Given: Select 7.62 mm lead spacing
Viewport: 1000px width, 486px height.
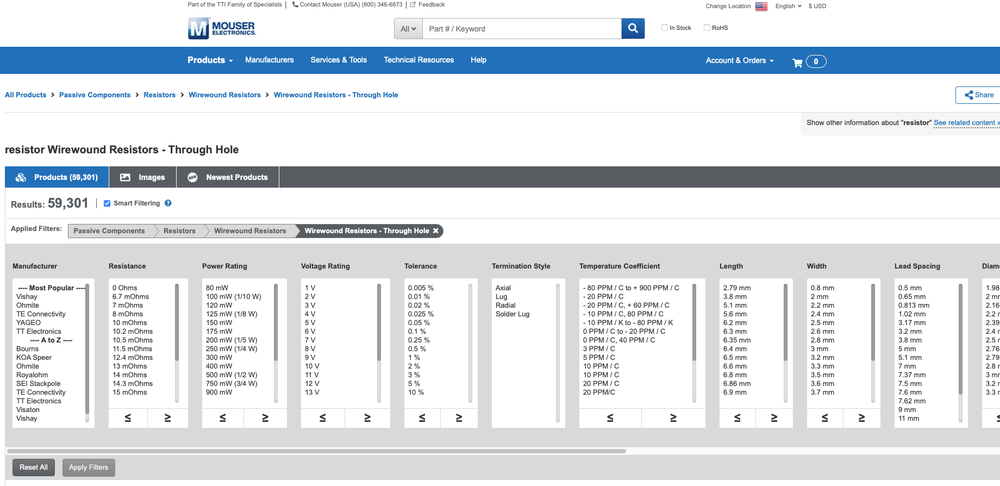Looking at the screenshot, I should [x=912, y=401].
